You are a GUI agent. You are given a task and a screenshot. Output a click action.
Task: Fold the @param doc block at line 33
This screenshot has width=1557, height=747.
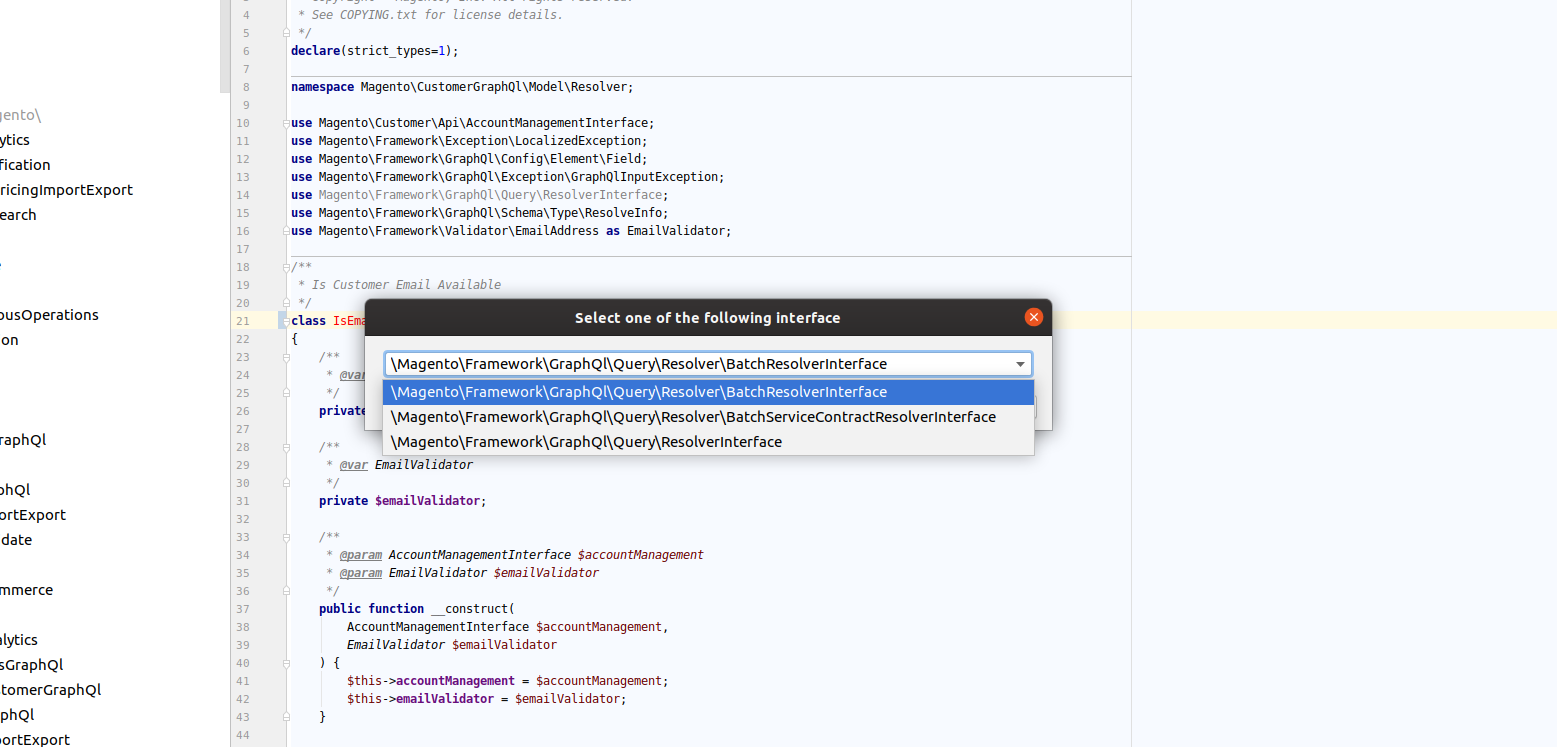286,537
